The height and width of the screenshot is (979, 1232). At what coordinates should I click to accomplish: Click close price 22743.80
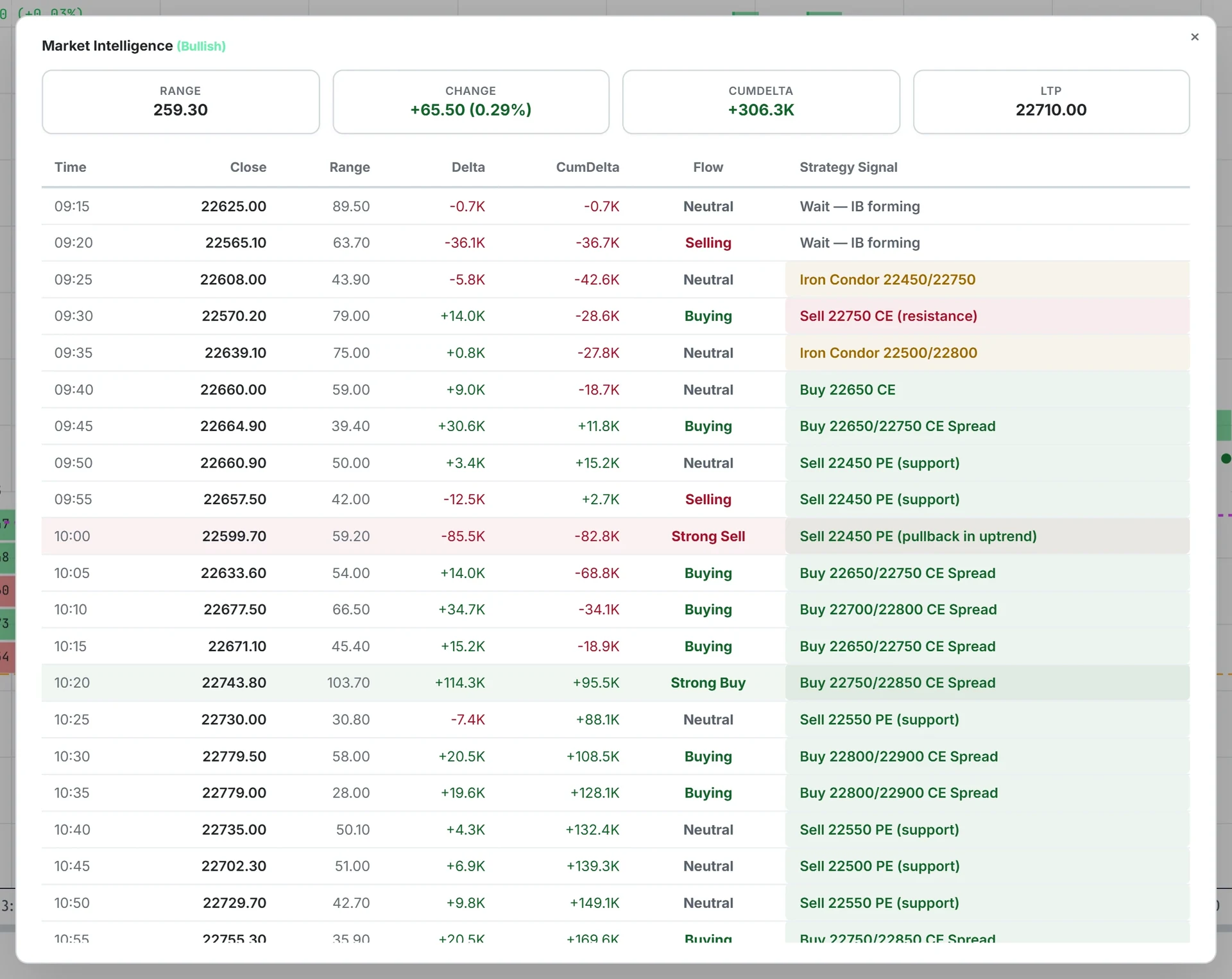coord(234,683)
